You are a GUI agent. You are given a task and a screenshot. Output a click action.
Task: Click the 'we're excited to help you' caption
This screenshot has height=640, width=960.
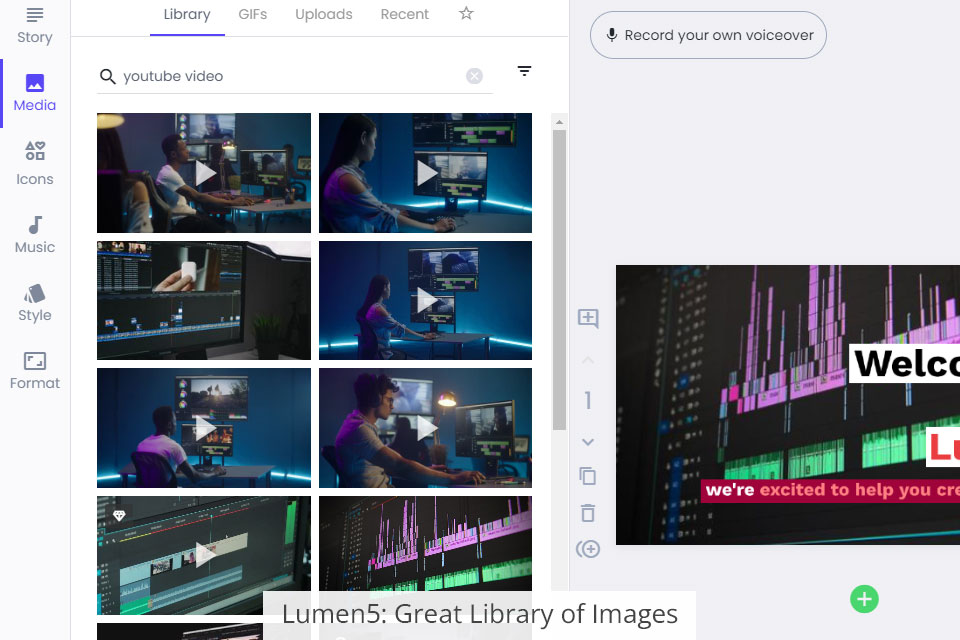830,490
